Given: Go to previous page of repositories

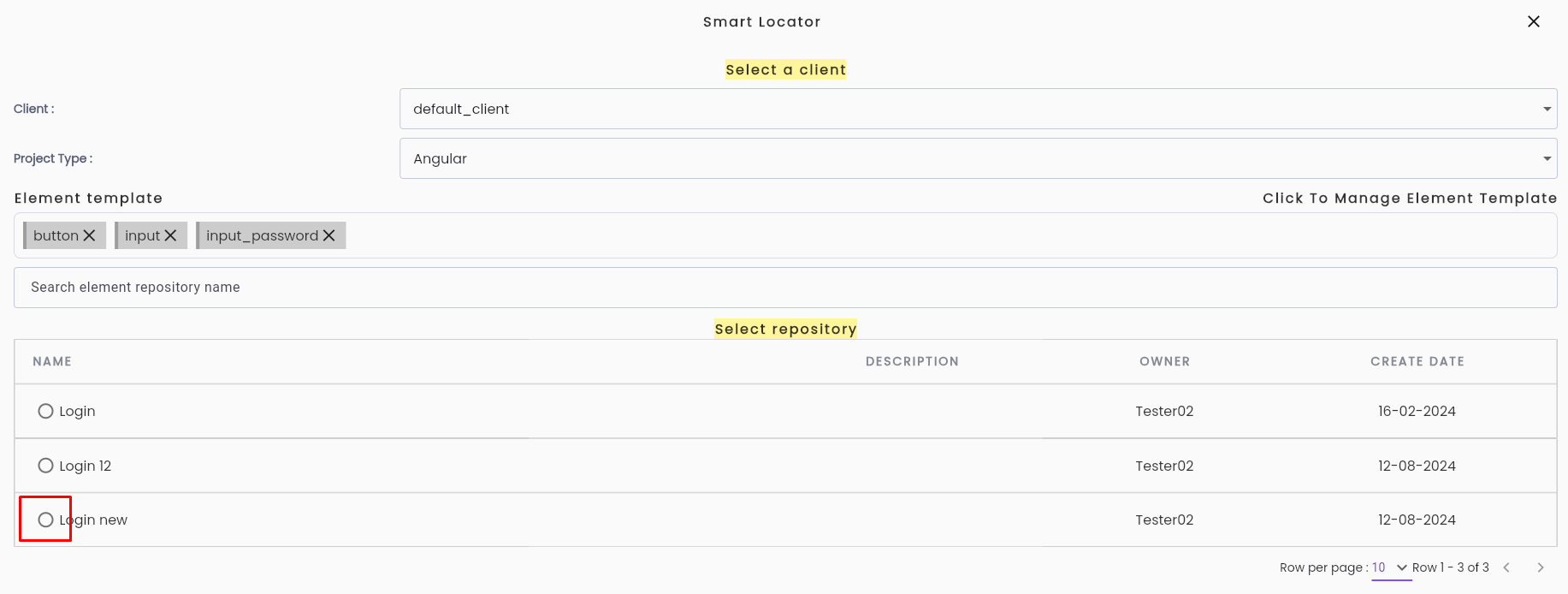Looking at the screenshot, I should click(1506, 567).
